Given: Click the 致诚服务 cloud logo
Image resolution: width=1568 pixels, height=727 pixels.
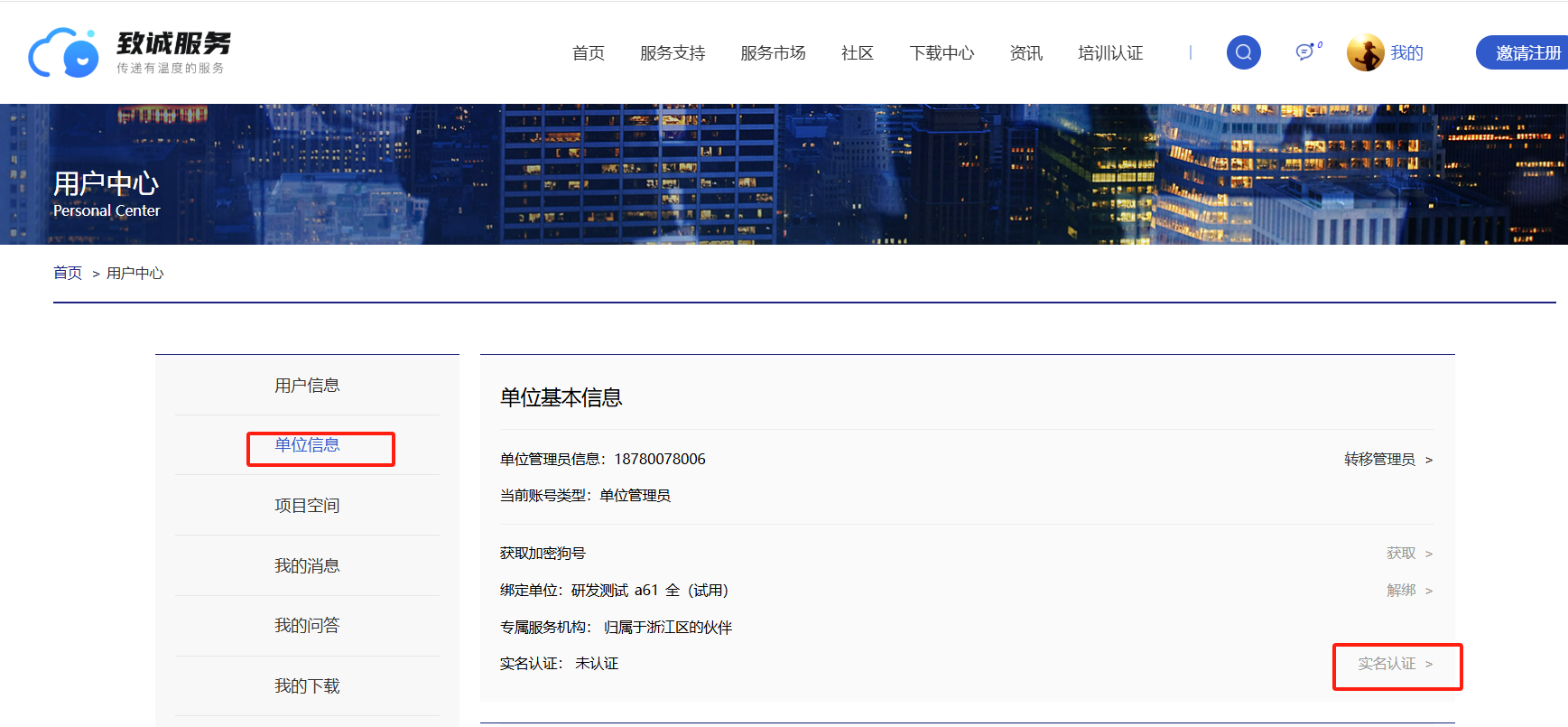Looking at the screenshot, I should coord(63,52).
